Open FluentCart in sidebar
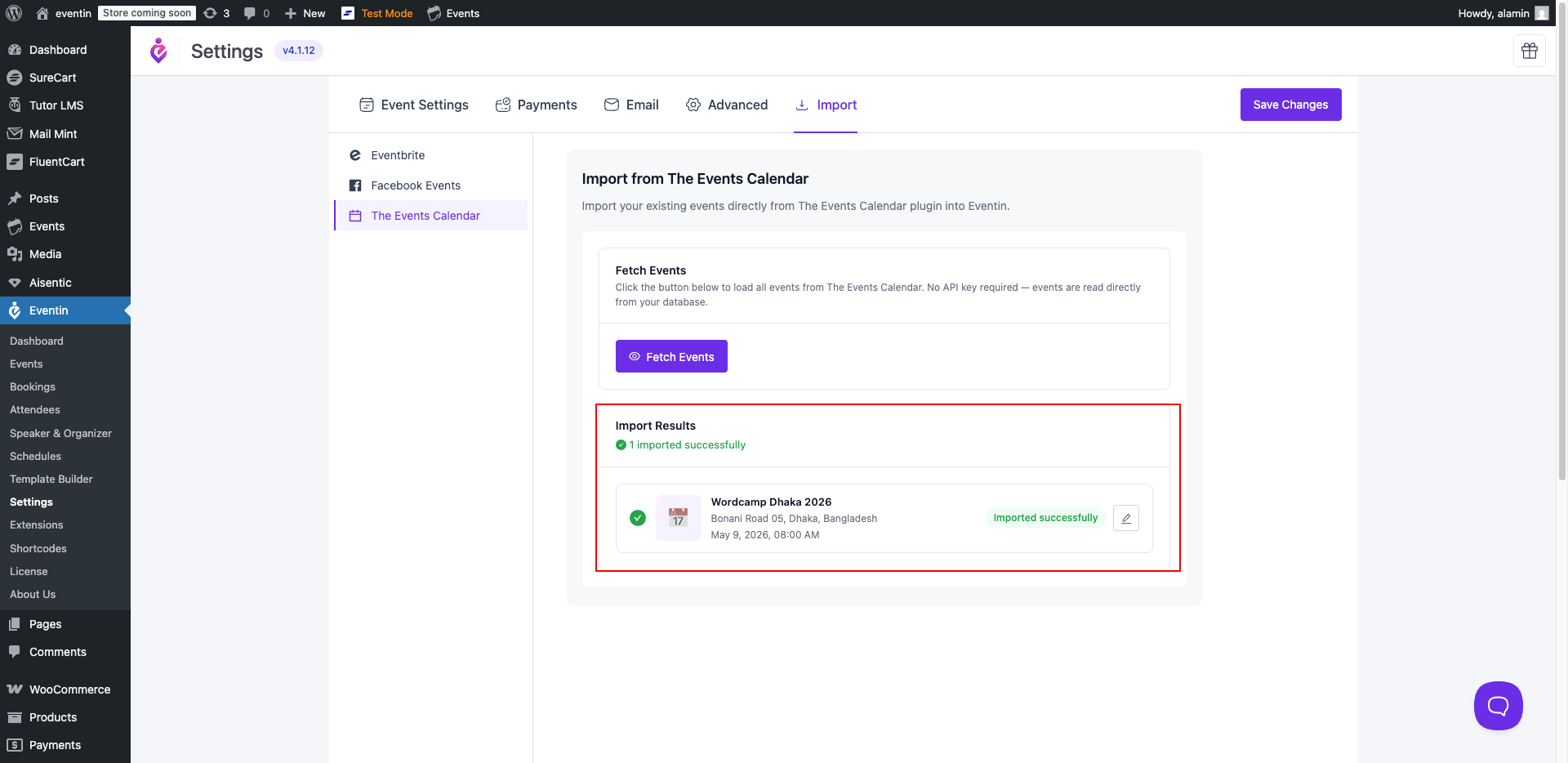Screen dimensions: 1568x763 tap(65, 162)
